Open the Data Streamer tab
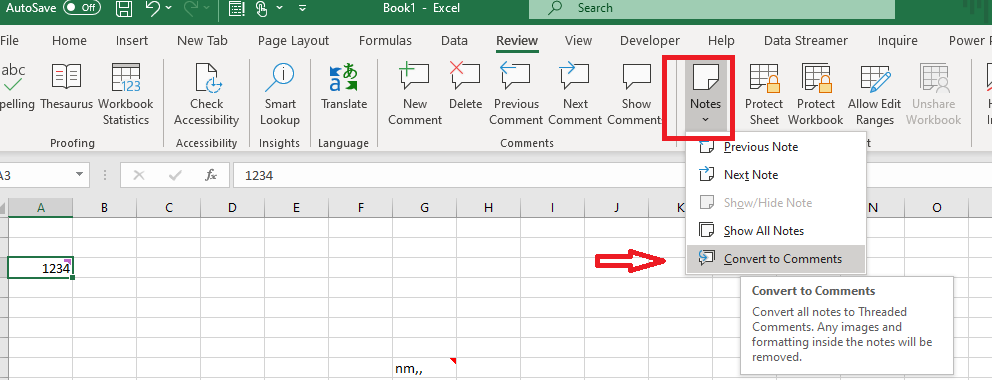 (805, 40)
